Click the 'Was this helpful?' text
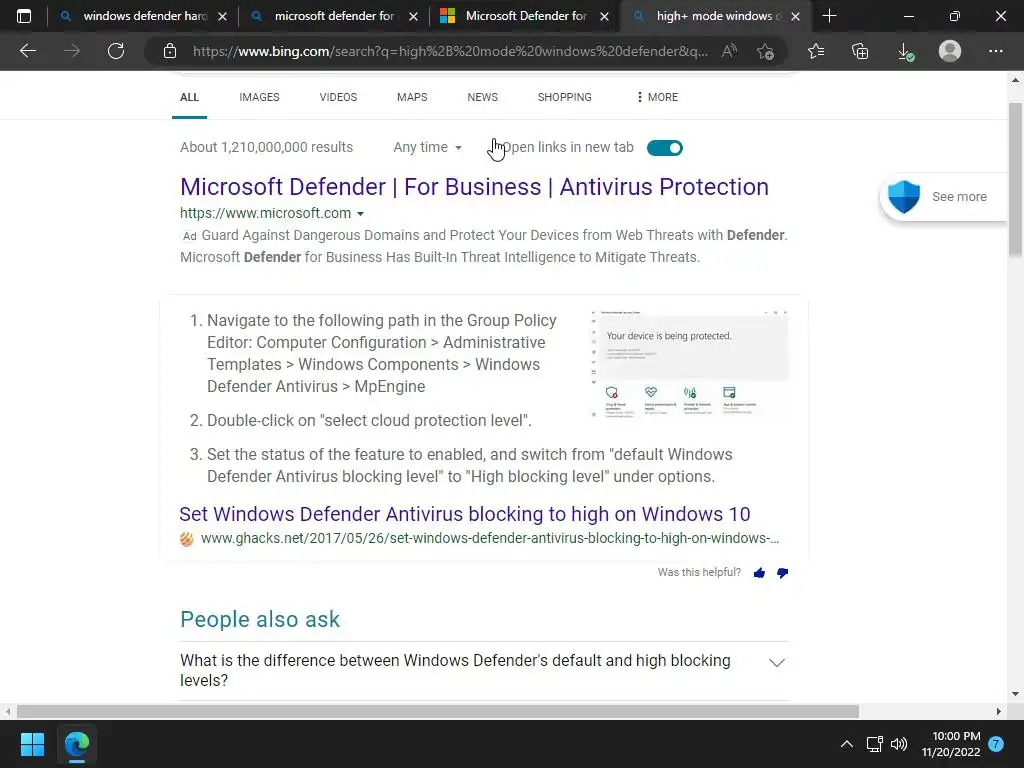The height and width of the screenshot is (768, 1024). tap(699, 572)
